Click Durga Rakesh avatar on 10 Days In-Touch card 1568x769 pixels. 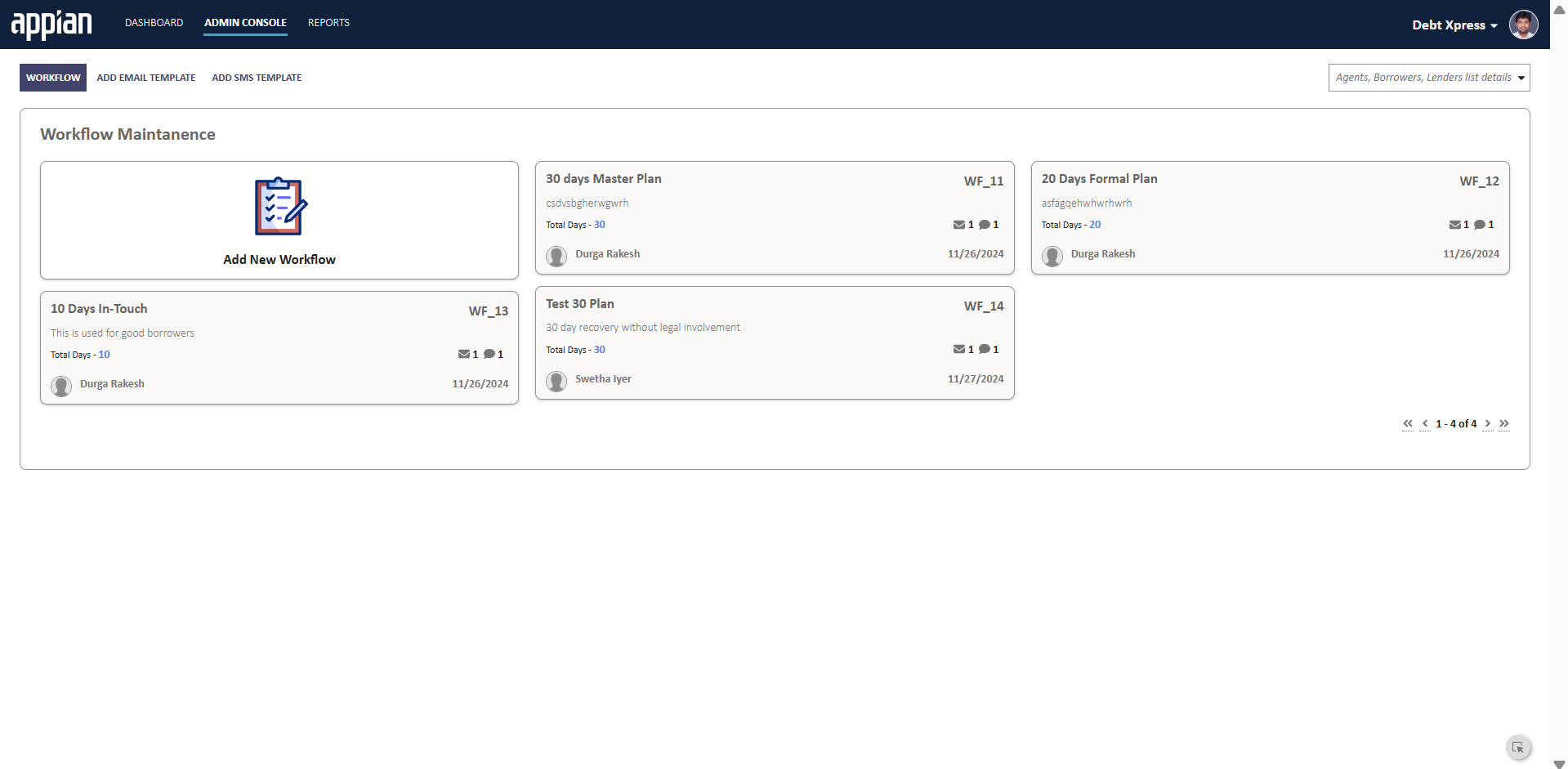61,386
